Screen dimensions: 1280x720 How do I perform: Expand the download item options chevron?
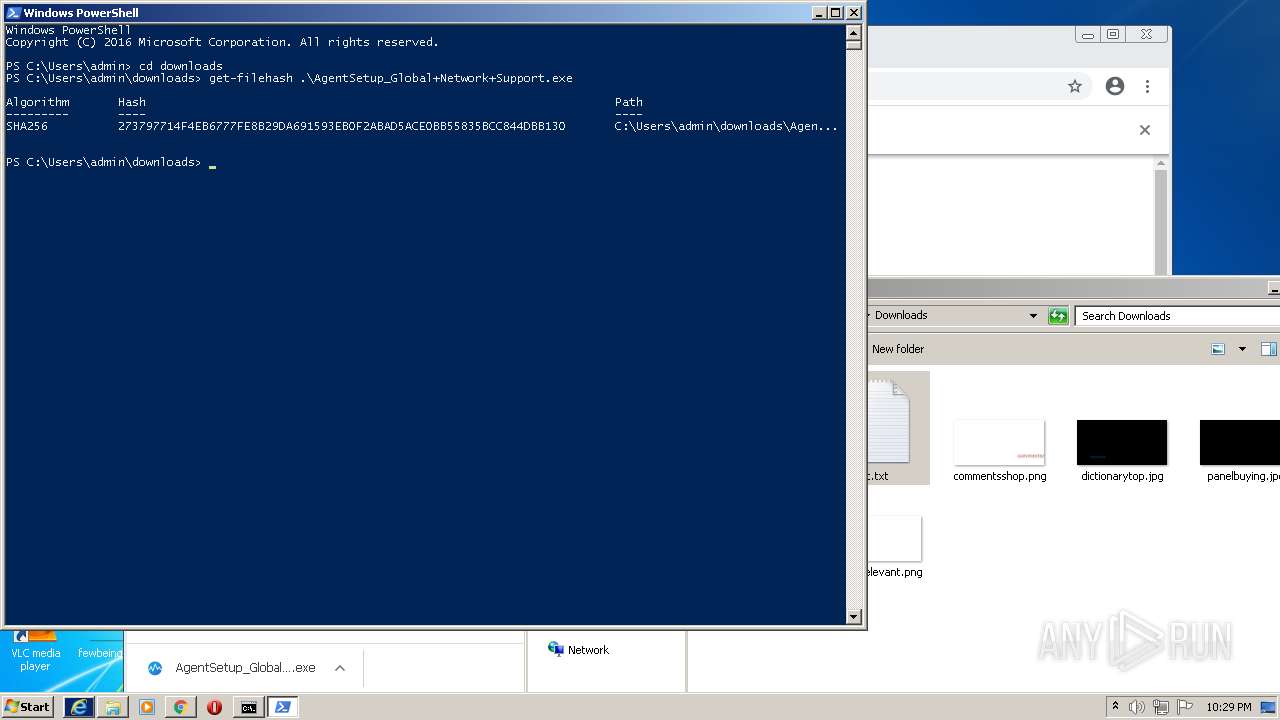(340, 668)
